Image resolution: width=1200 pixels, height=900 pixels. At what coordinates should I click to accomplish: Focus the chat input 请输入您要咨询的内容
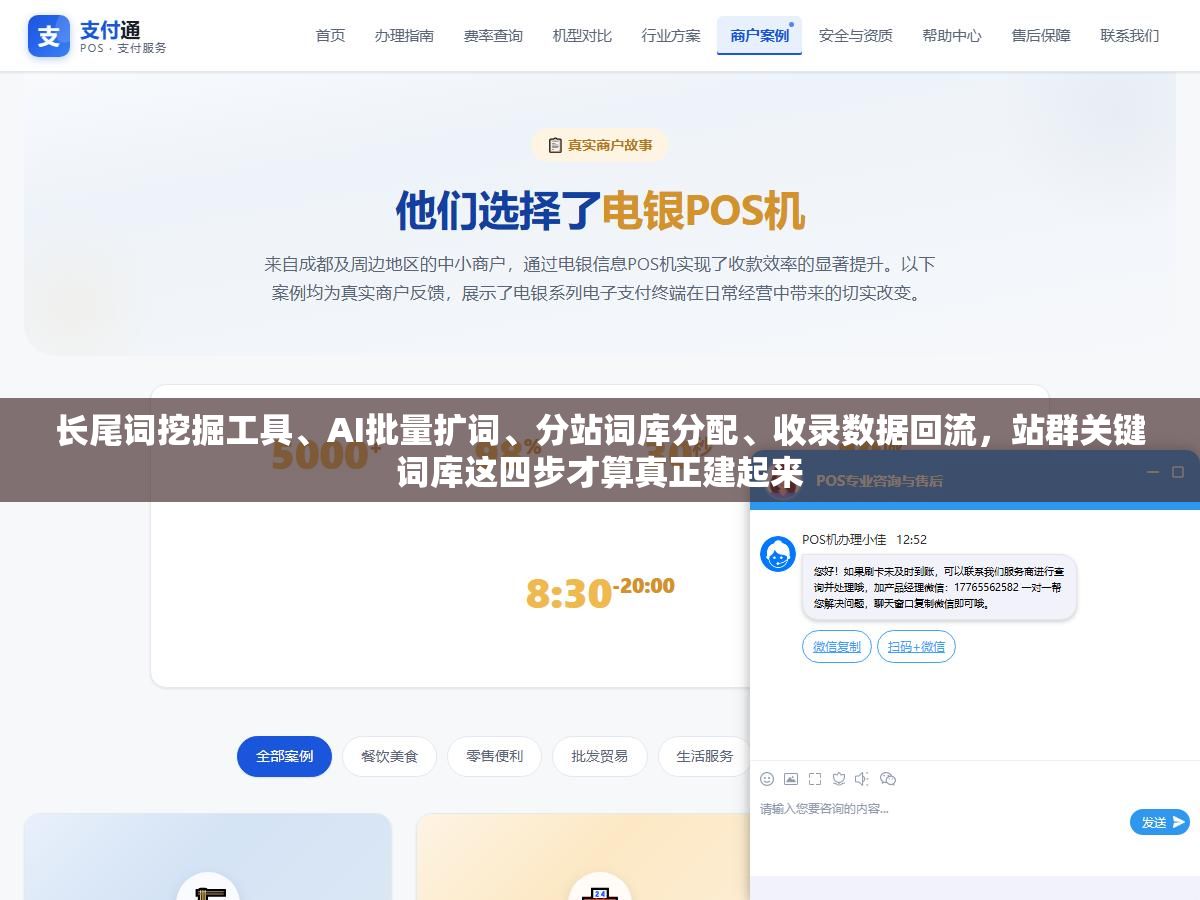coord(940,809)
